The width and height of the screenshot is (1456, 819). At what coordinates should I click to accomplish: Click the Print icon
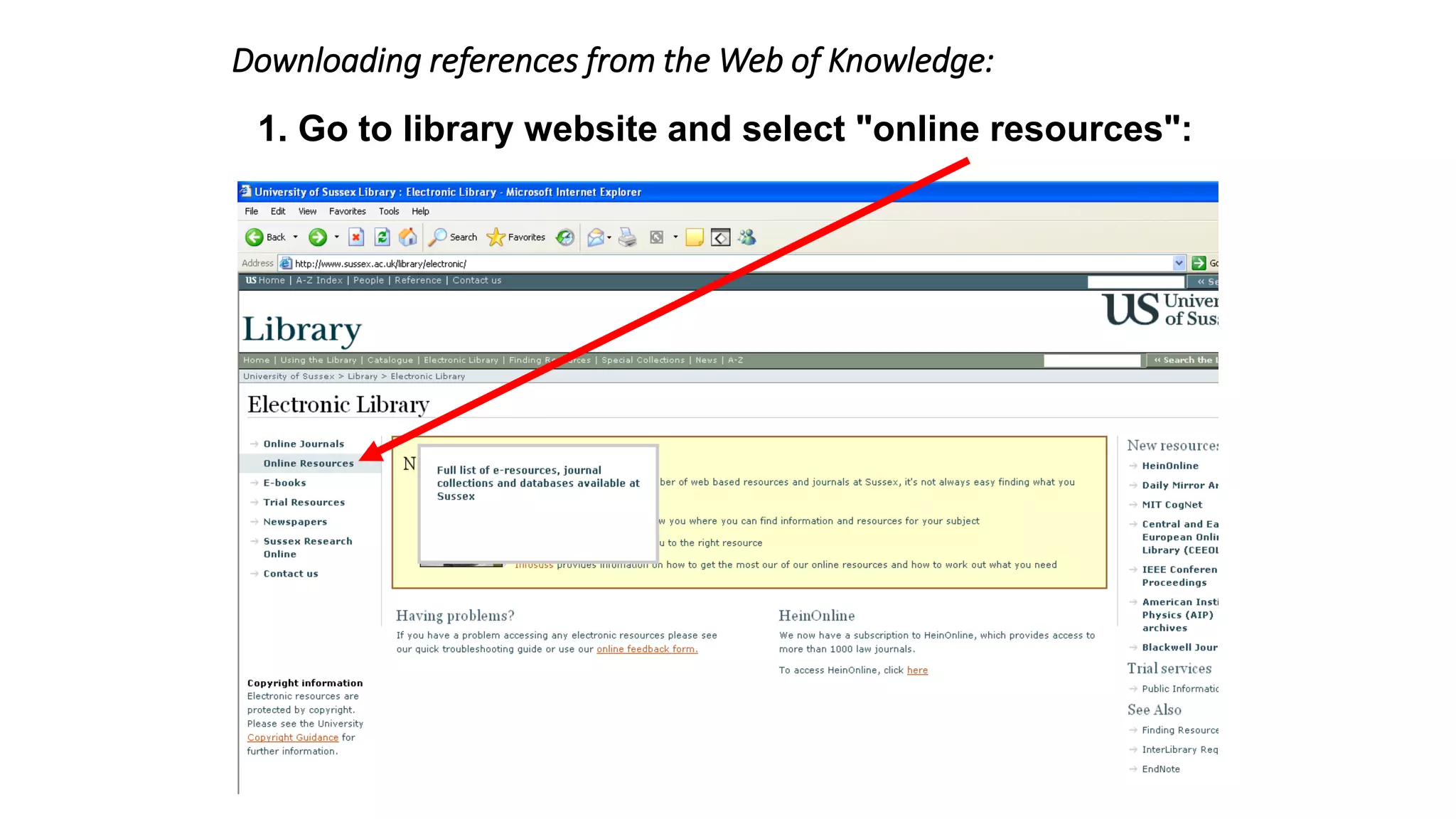pyautogui.click(x=627, y=237)
